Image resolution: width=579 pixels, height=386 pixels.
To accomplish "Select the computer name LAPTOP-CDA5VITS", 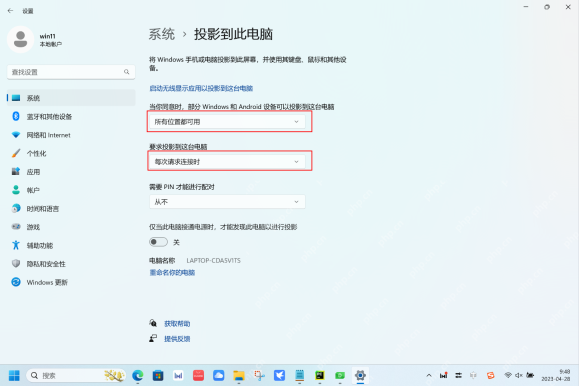I will coord(213,260).
